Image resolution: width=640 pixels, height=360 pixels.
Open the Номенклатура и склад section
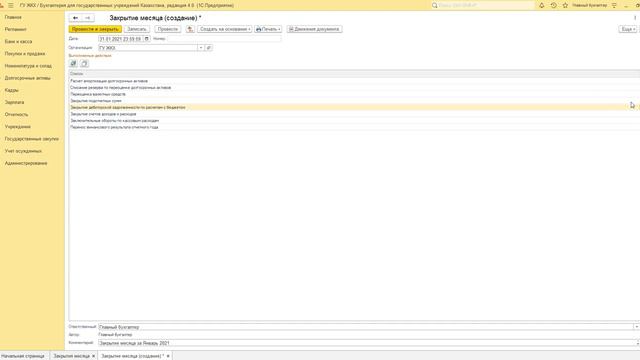[28, 66]
